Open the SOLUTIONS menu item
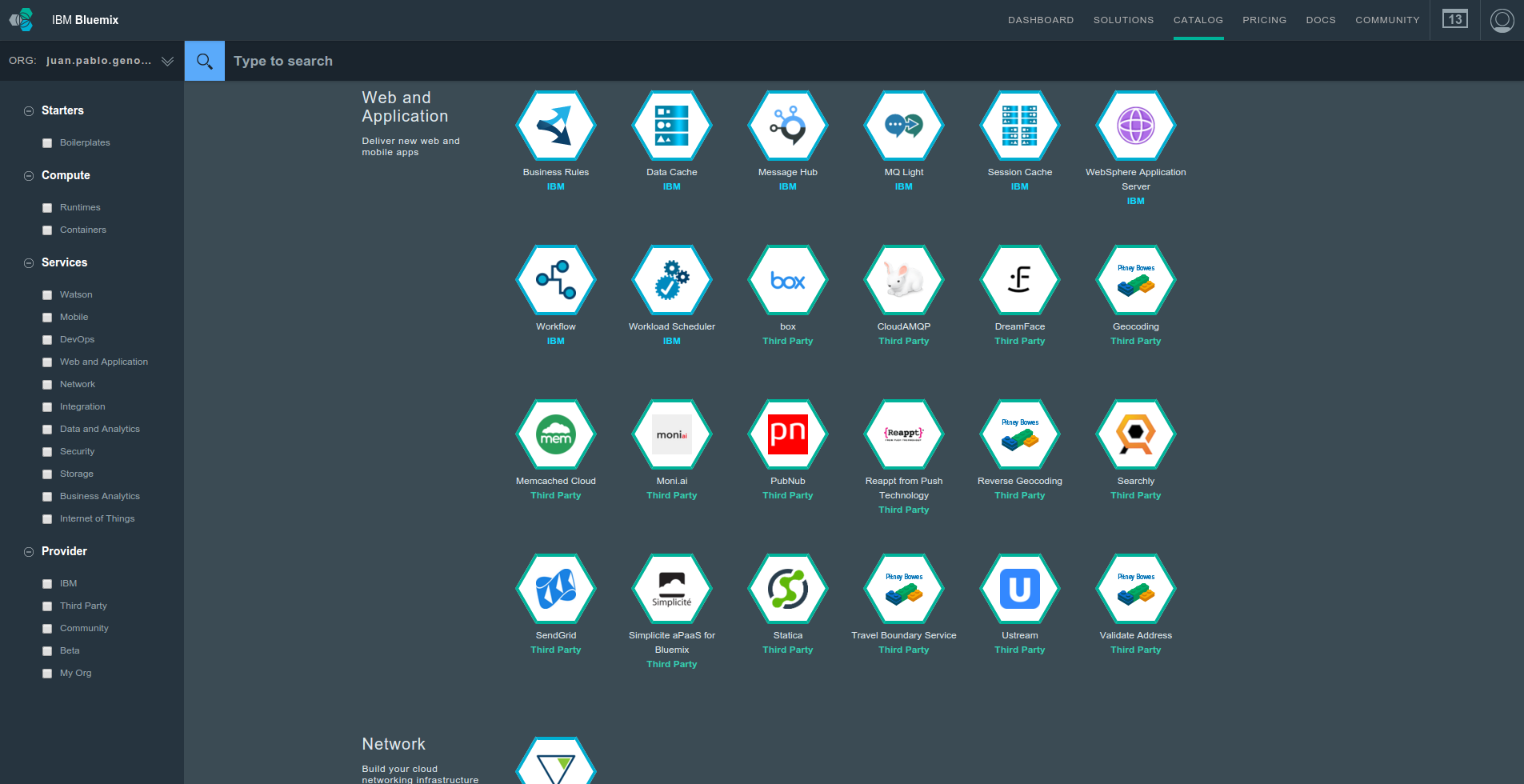Screen dimensions: 1524x784 [1123, 20]
